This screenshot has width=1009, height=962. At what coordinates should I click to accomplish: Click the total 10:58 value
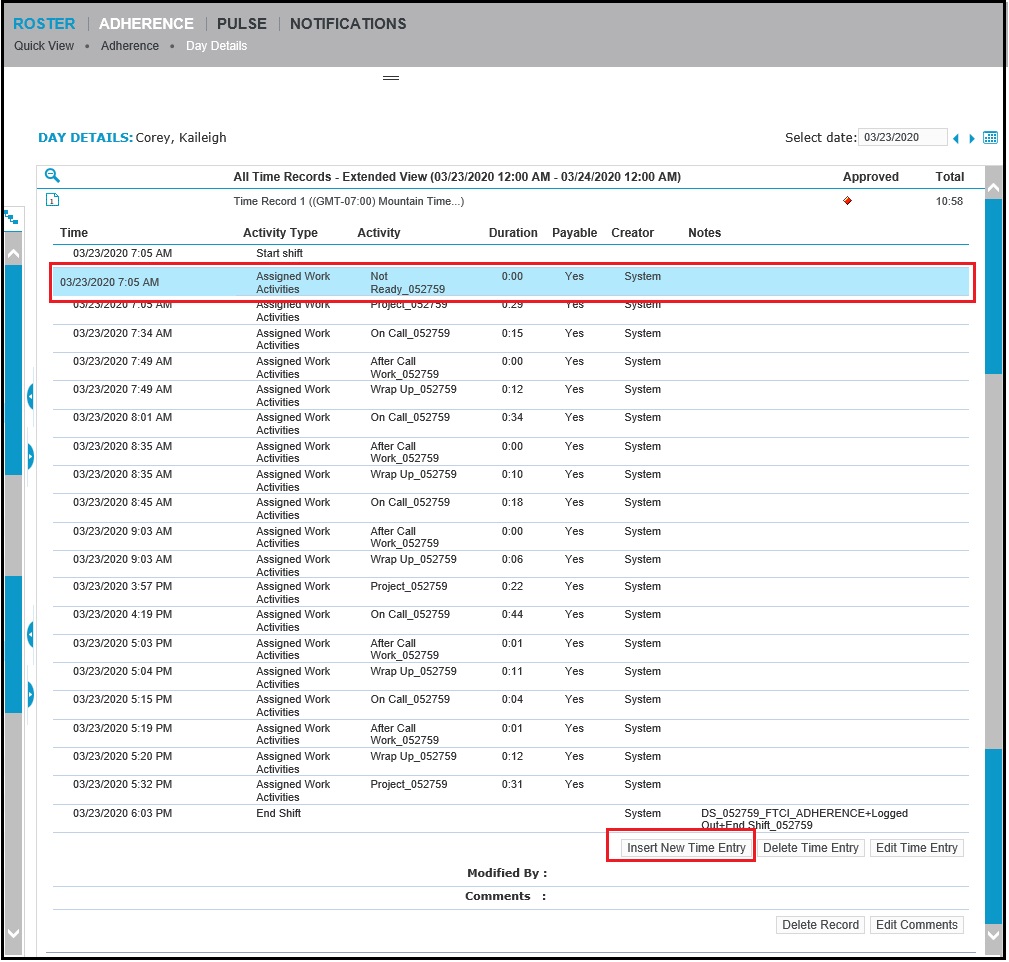(949, 201)
